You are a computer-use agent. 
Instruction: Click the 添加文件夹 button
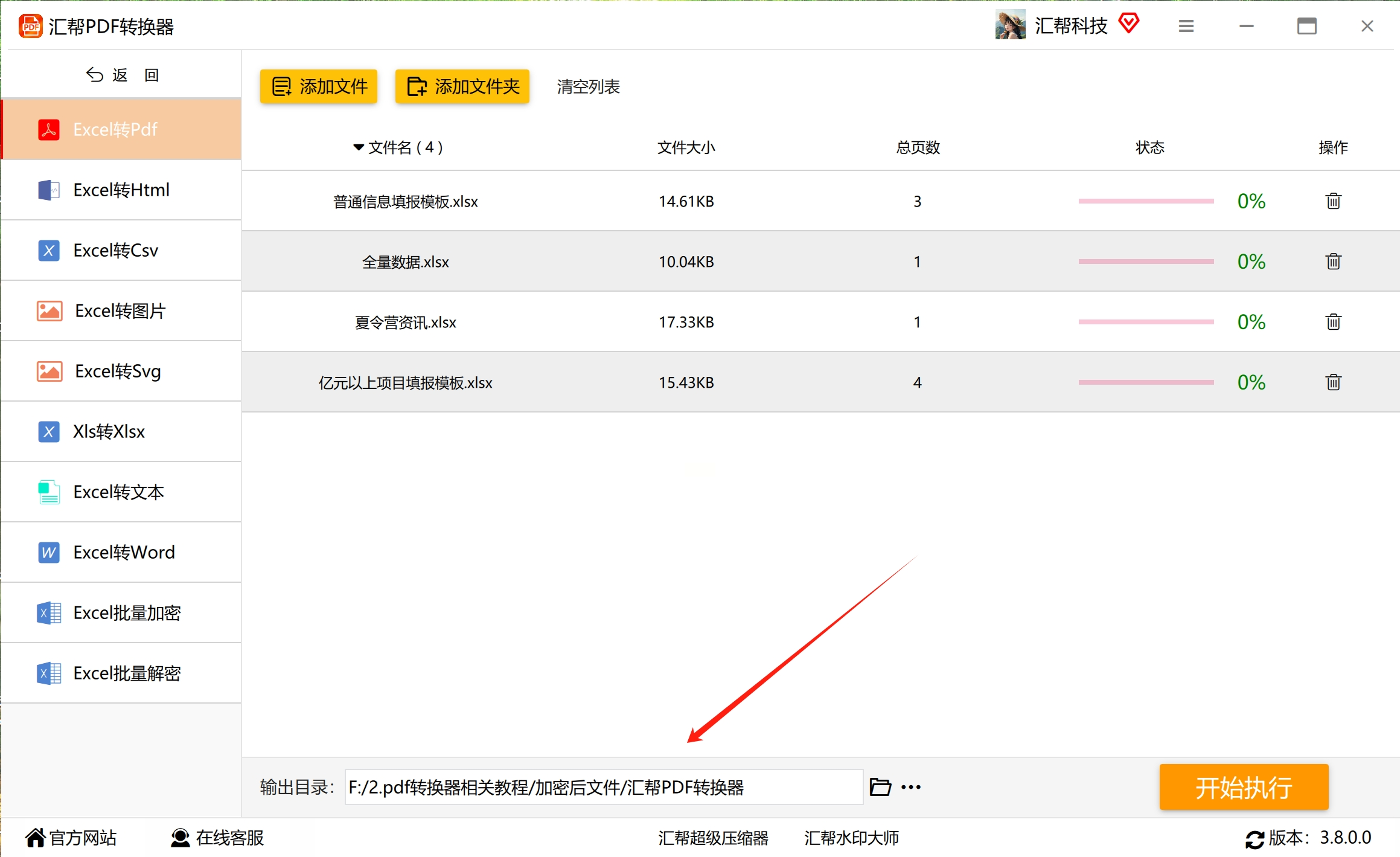[462, 86]
